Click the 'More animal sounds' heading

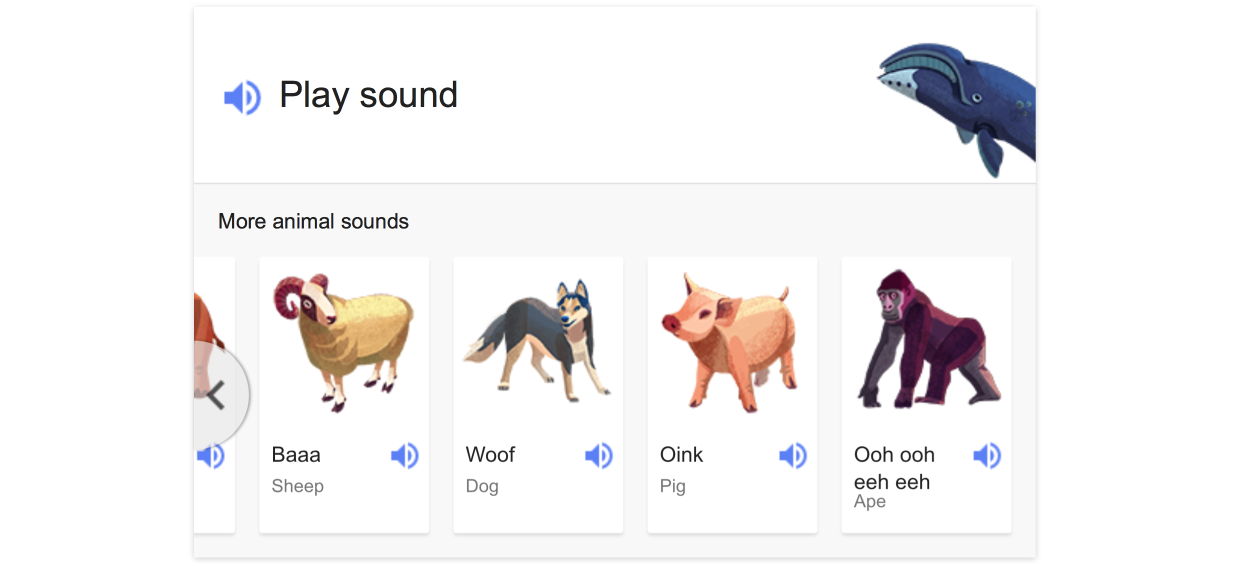coord(313,221)
